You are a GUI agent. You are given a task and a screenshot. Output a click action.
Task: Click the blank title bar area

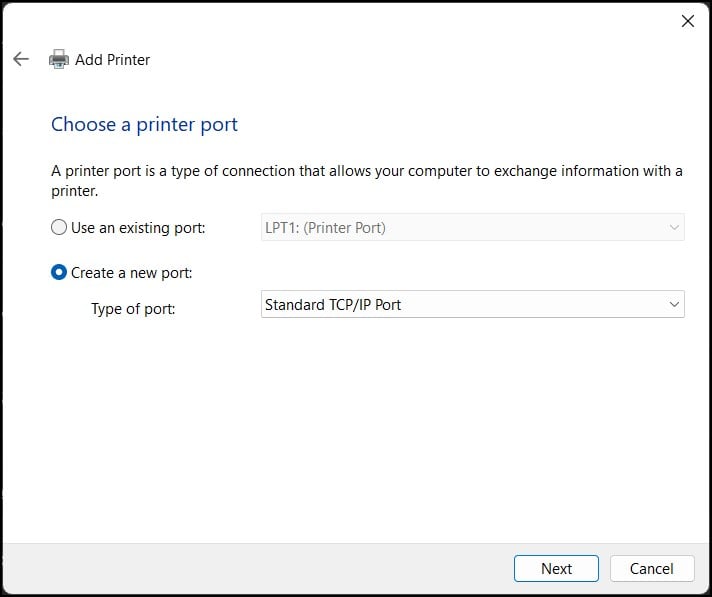pyautogui.click(x=341, y=21)
